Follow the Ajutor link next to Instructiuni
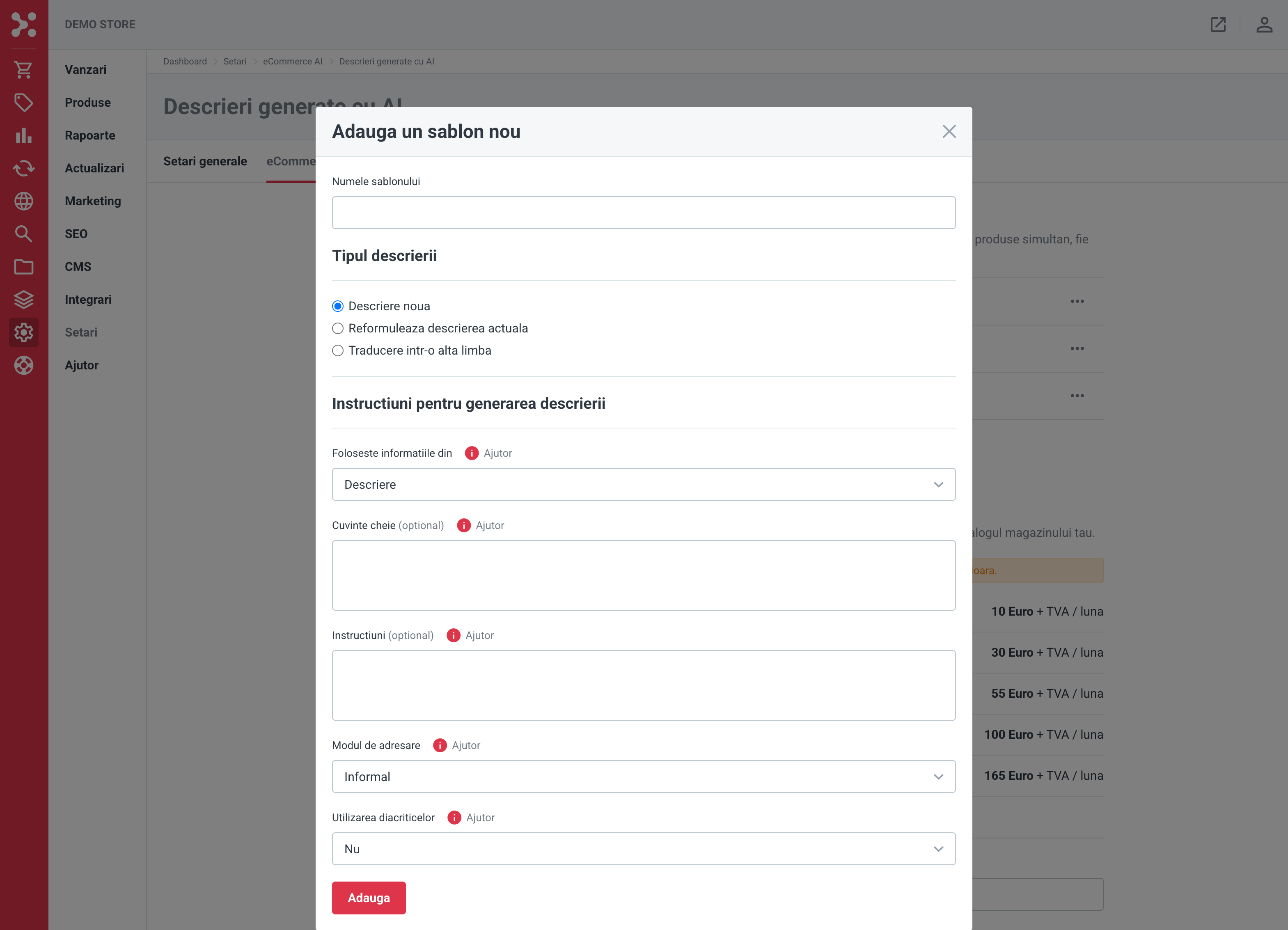This screenshot has width=1288, height=930. [x=479, y=635]
